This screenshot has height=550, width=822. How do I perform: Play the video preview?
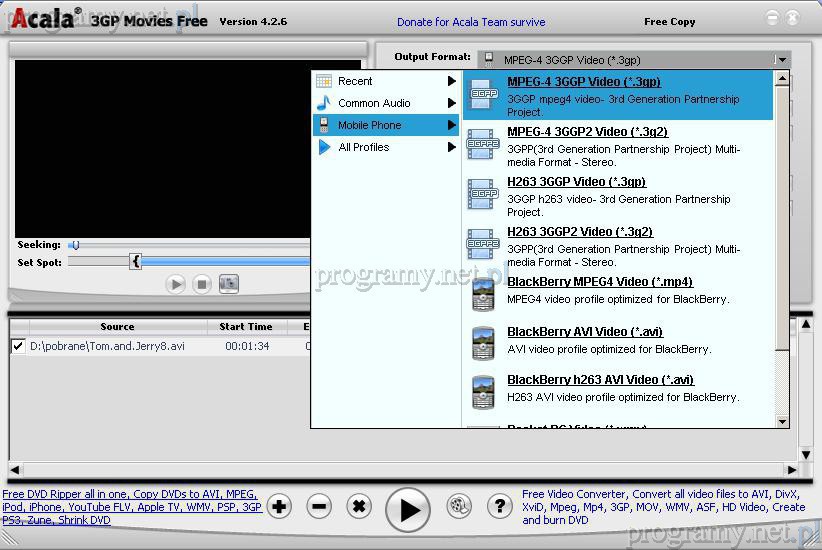pyautogui.click(x=176, y=284)
